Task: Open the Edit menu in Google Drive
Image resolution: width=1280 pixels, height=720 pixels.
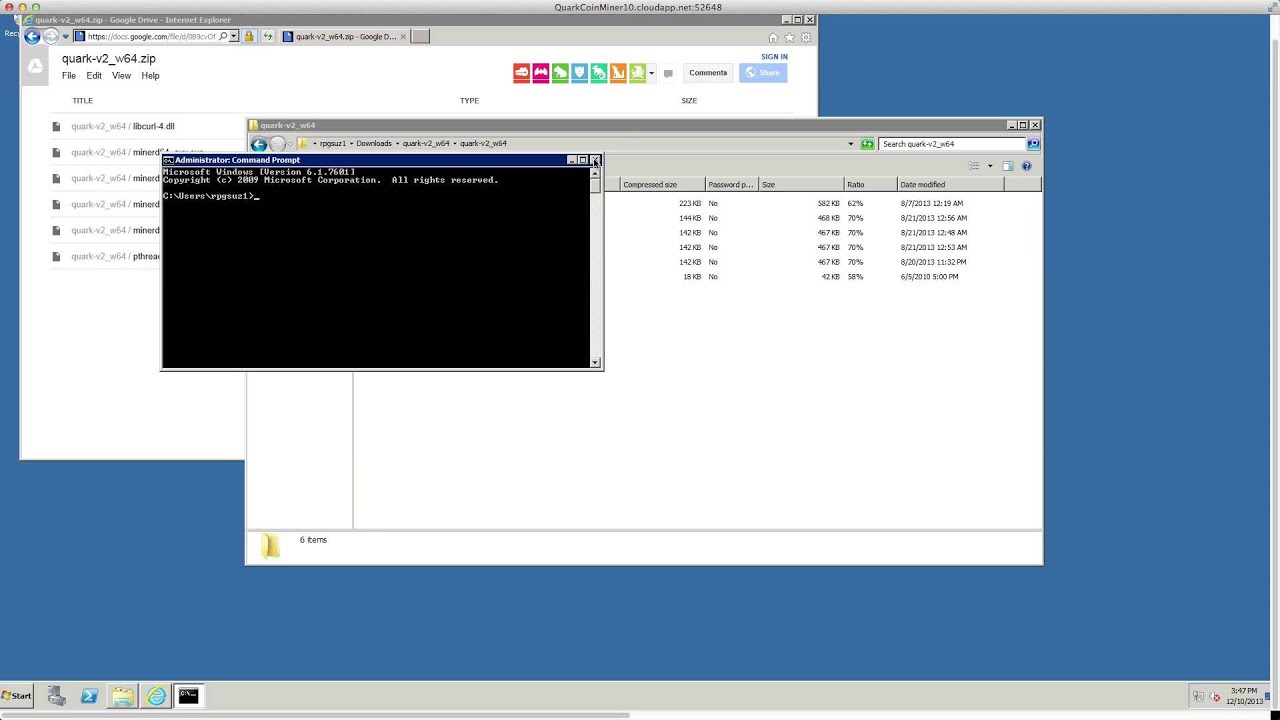Action: tap(94, 76)
